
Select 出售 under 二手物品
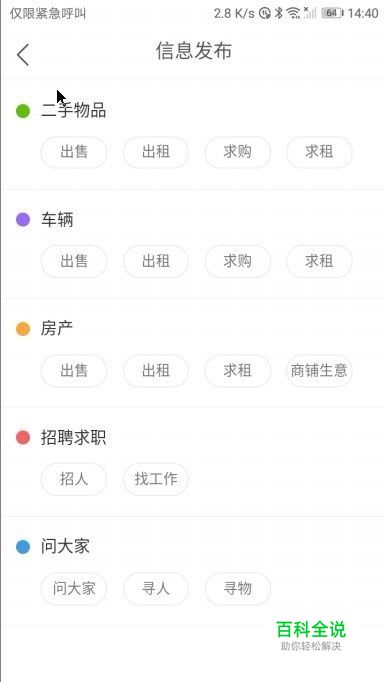click(x=74, y=152)
